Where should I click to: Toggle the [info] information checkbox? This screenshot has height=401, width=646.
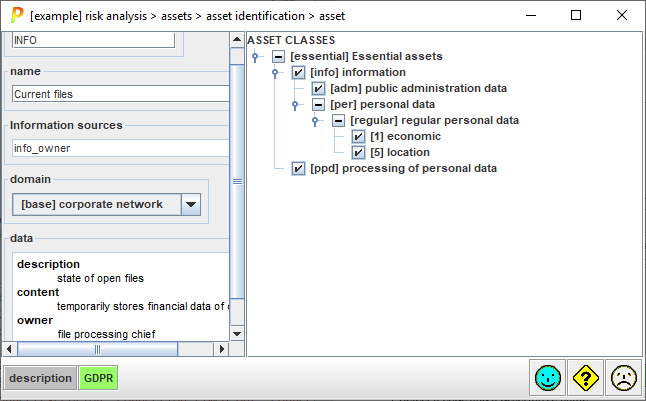298,73
